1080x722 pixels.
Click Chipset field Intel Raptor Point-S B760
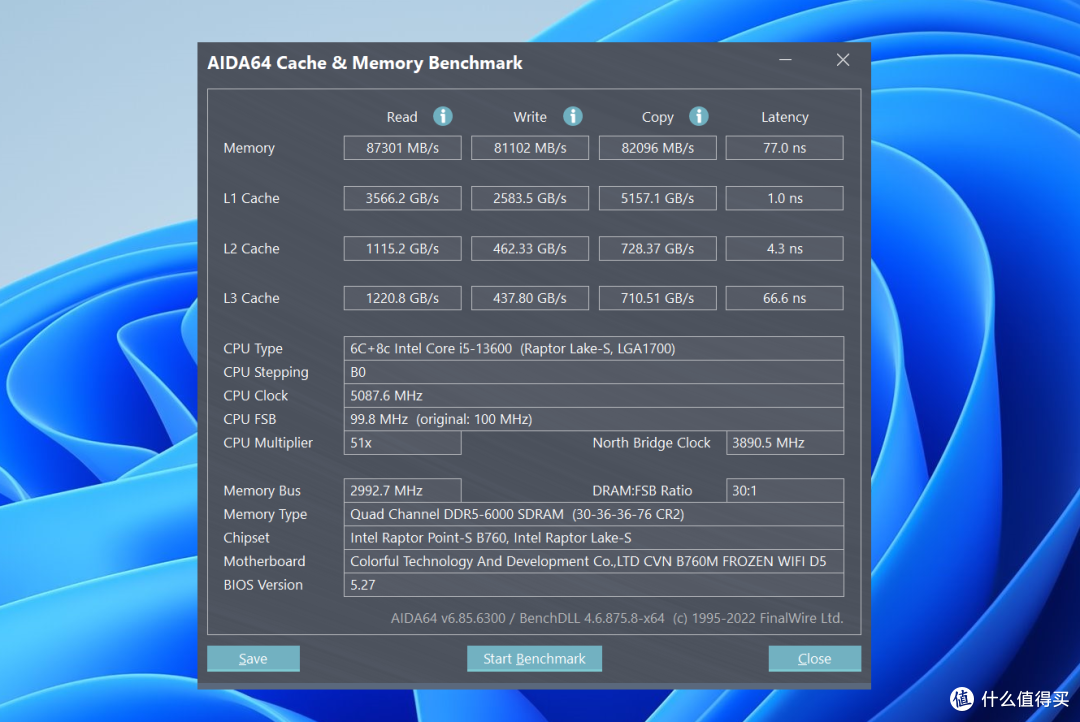click(x=594, y=537)
